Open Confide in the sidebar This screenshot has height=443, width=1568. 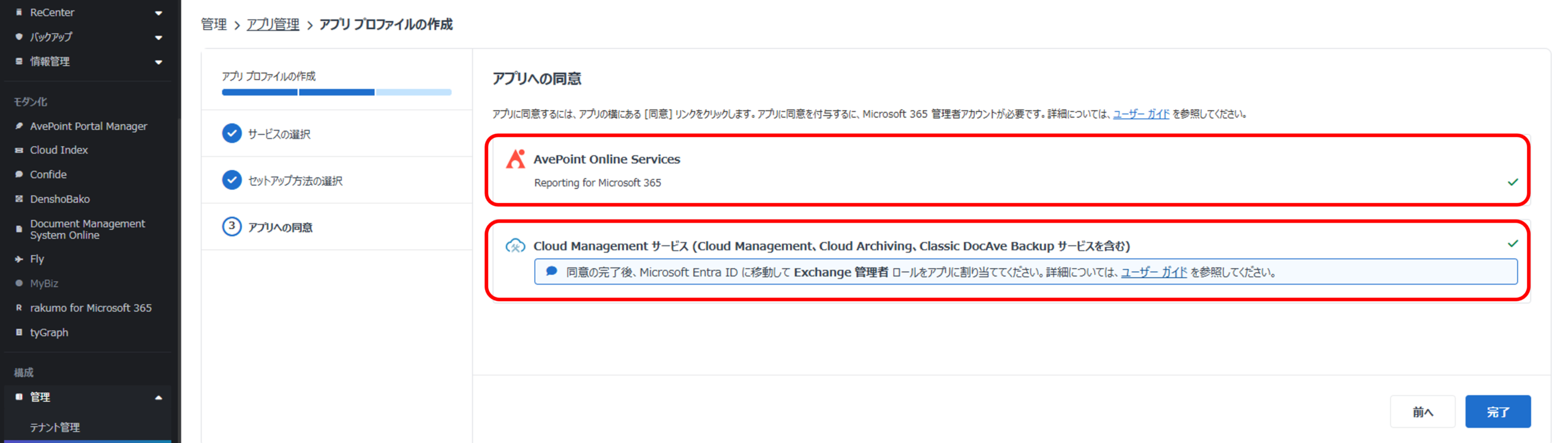[48, 174]
